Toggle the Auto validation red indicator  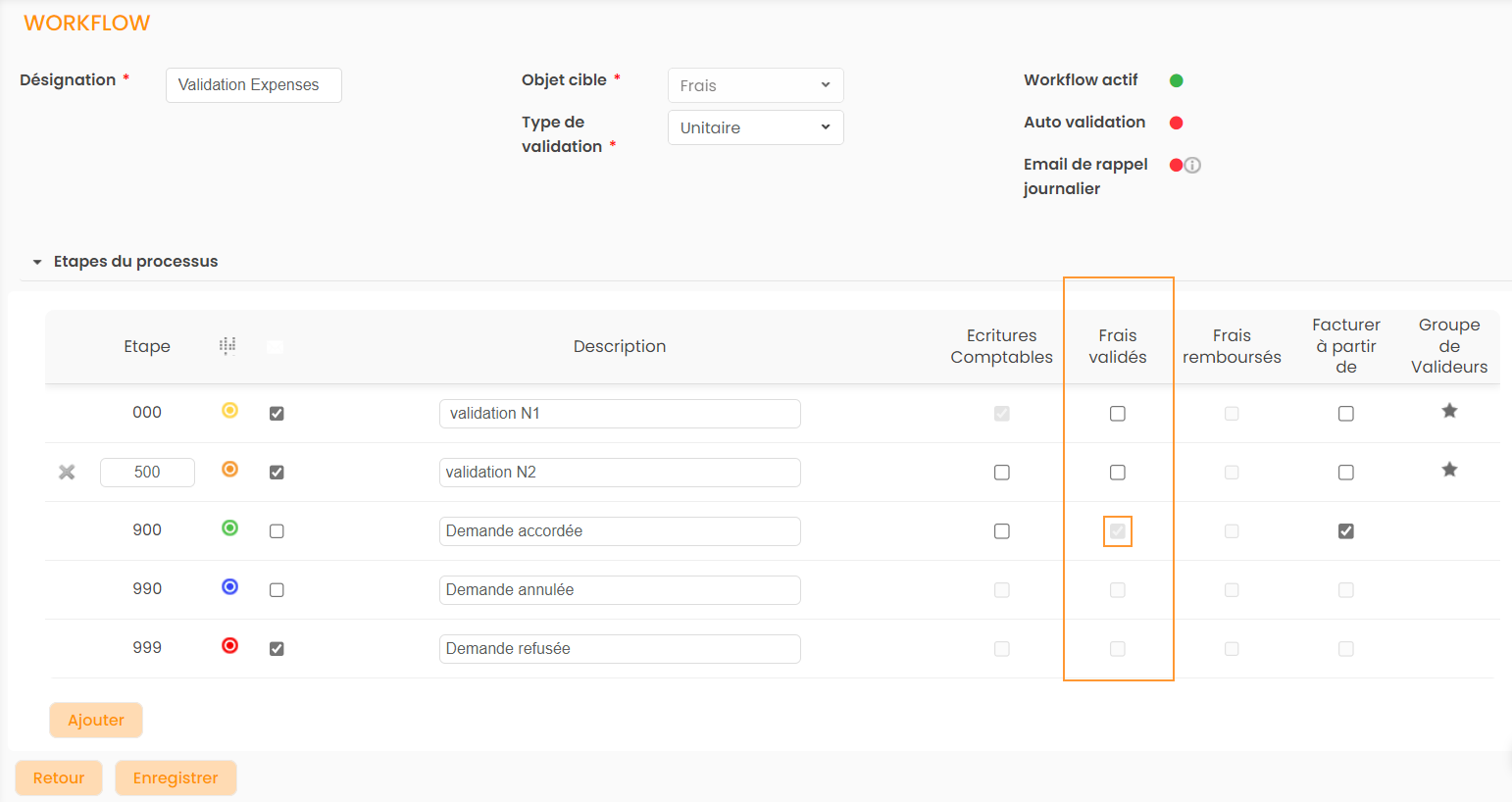1177,123
